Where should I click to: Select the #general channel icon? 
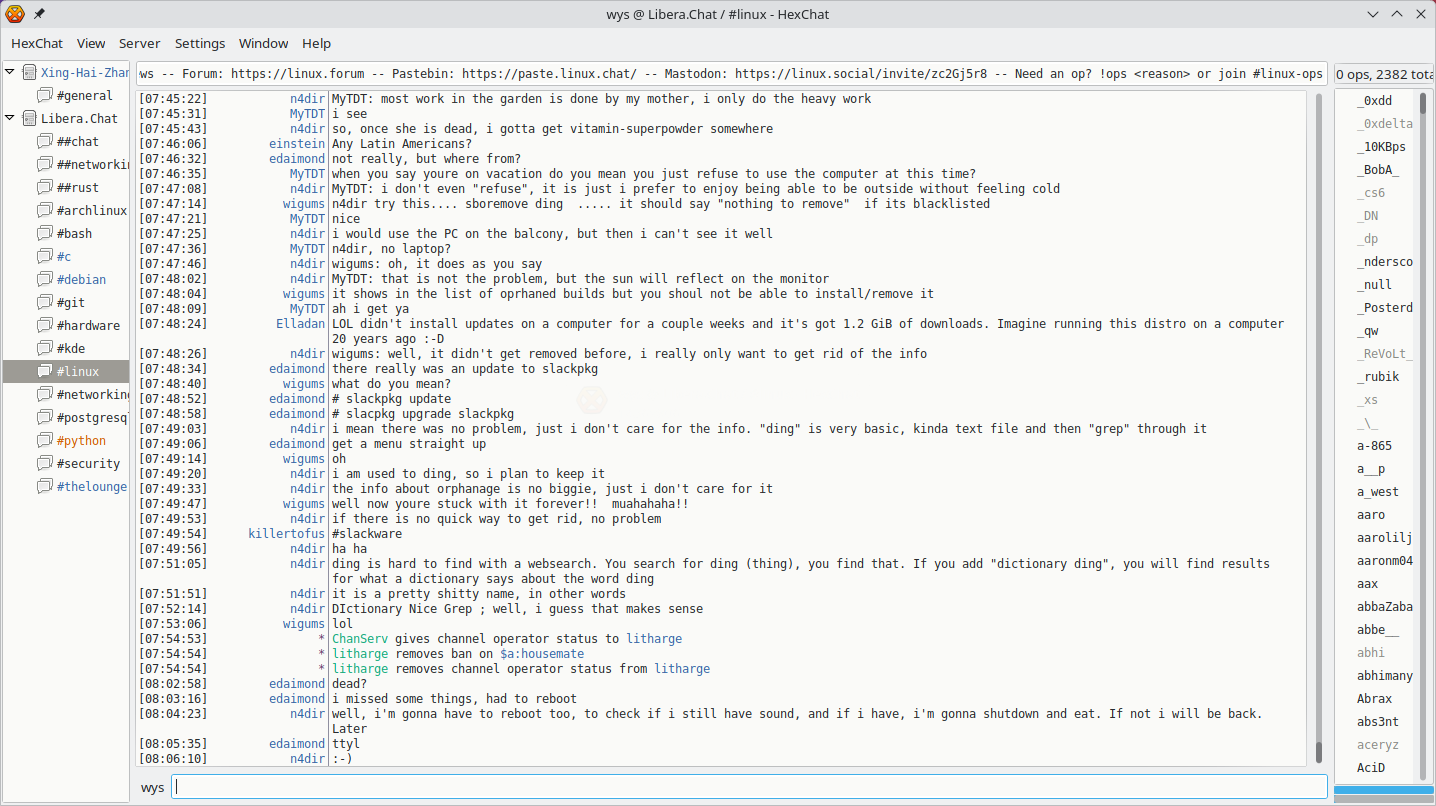coord(45,95)
